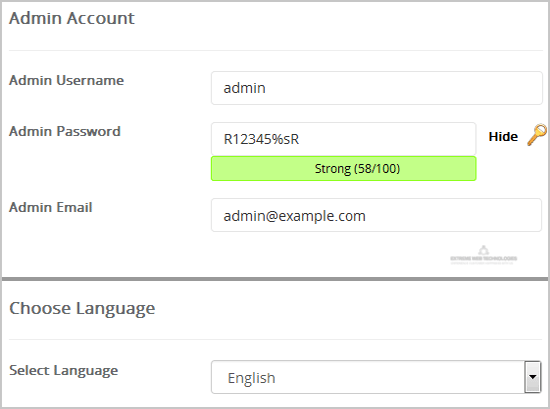Screen dimensions: 550x409
Task: Click the golden key password generator icon
Action: pos(537,135)
